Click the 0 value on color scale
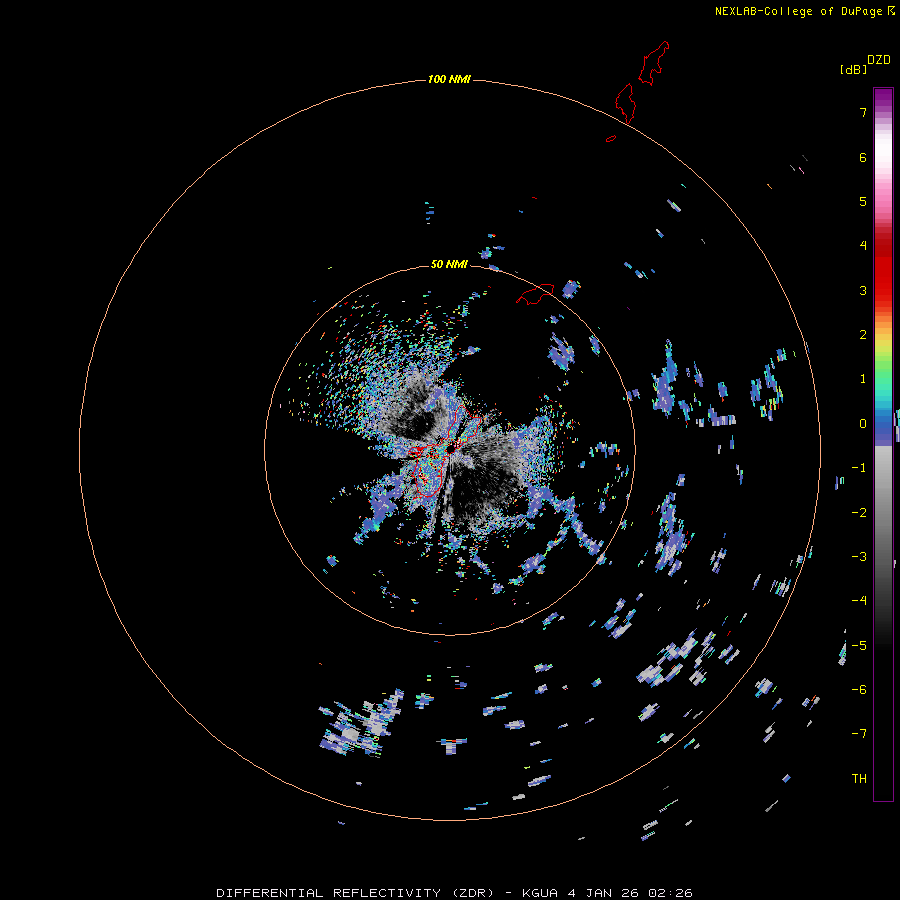 tap(863, 424)
